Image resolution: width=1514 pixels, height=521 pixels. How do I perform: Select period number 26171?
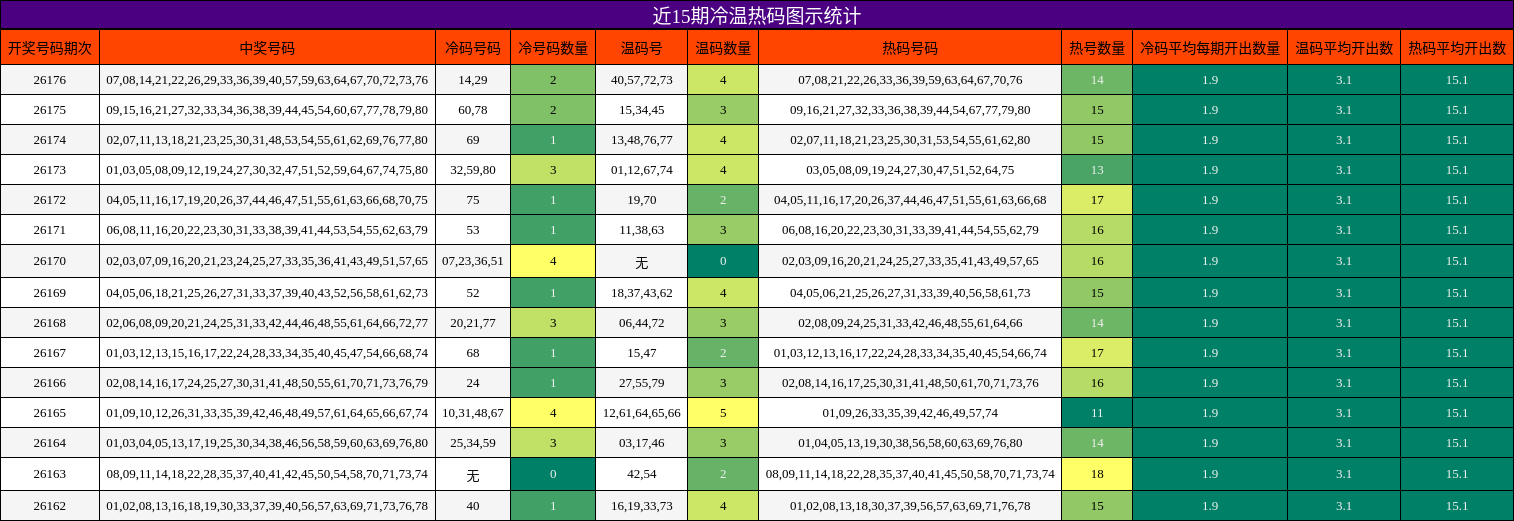point(50,230)
